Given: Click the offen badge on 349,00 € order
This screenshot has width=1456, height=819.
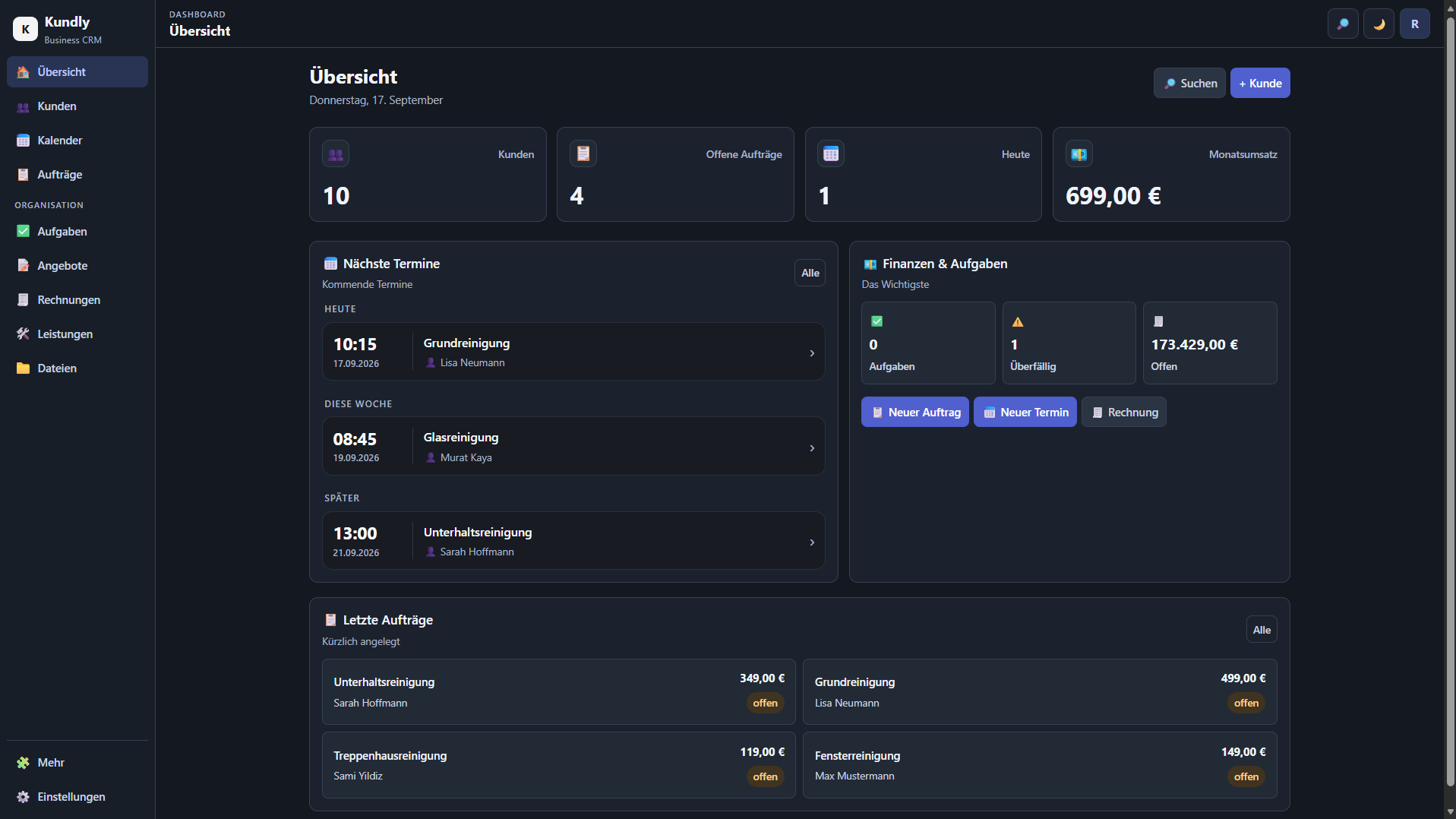Looking at the screenshot, I should point(765,704).
